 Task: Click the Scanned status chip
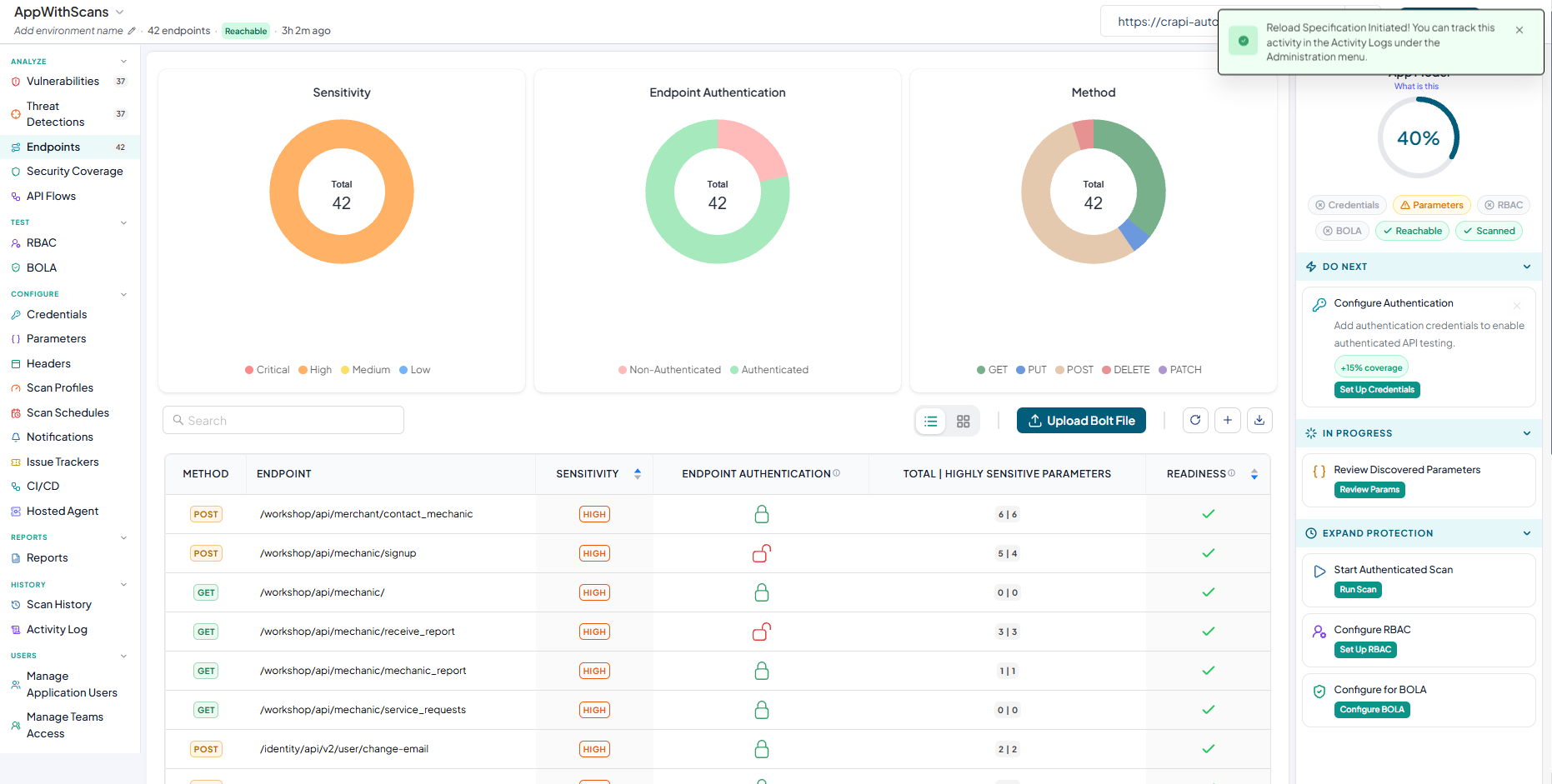click(1489, 232)
